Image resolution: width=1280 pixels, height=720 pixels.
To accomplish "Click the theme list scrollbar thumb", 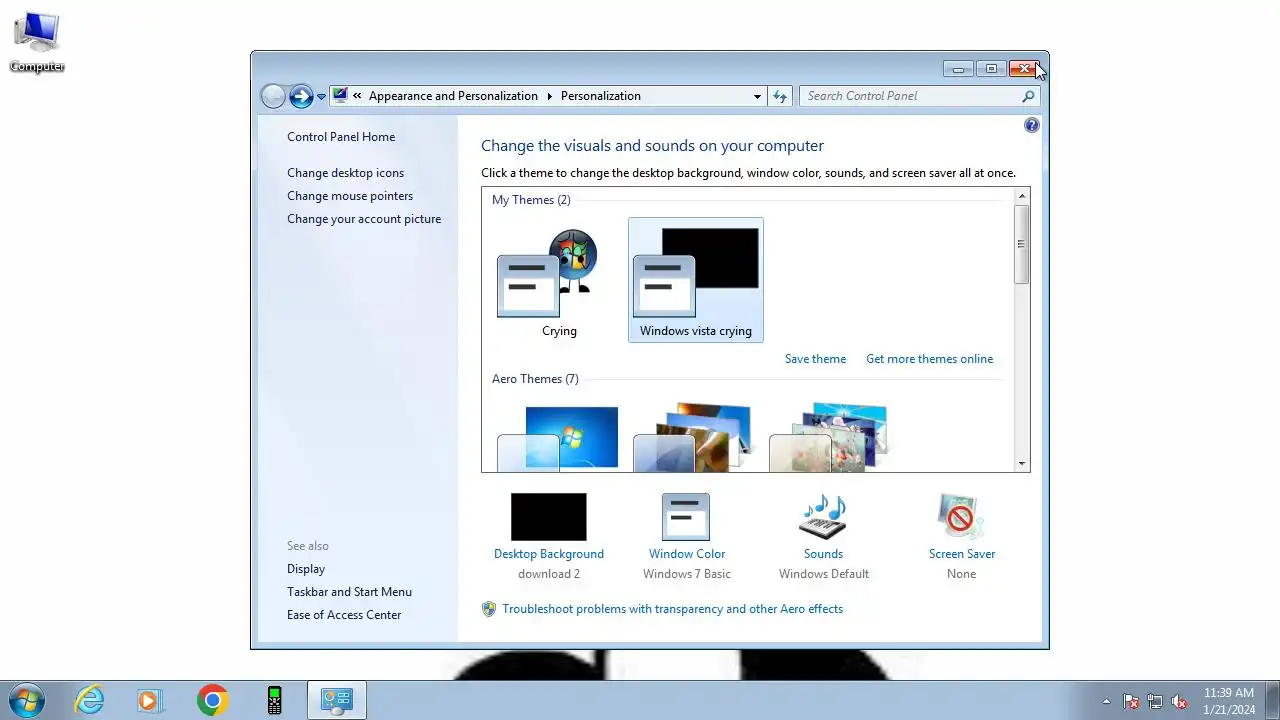I will coord(1022,244).
